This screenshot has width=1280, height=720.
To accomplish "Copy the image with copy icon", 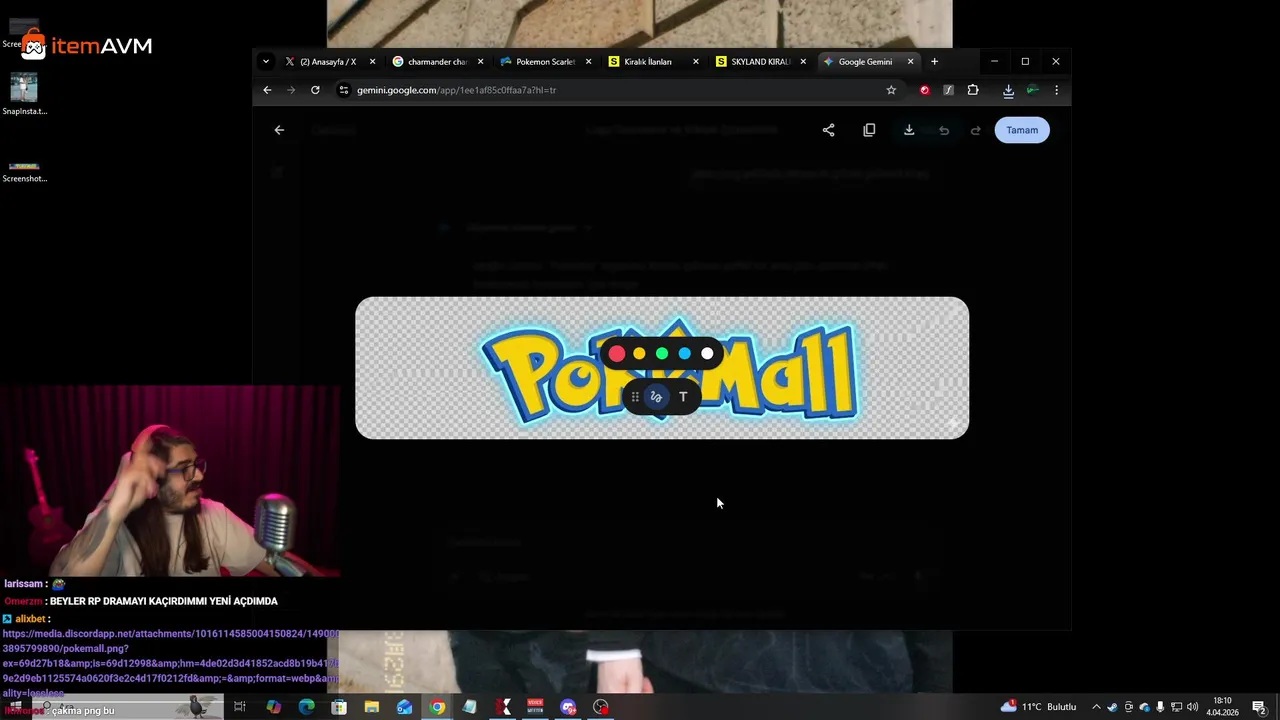I will (869, 130).
